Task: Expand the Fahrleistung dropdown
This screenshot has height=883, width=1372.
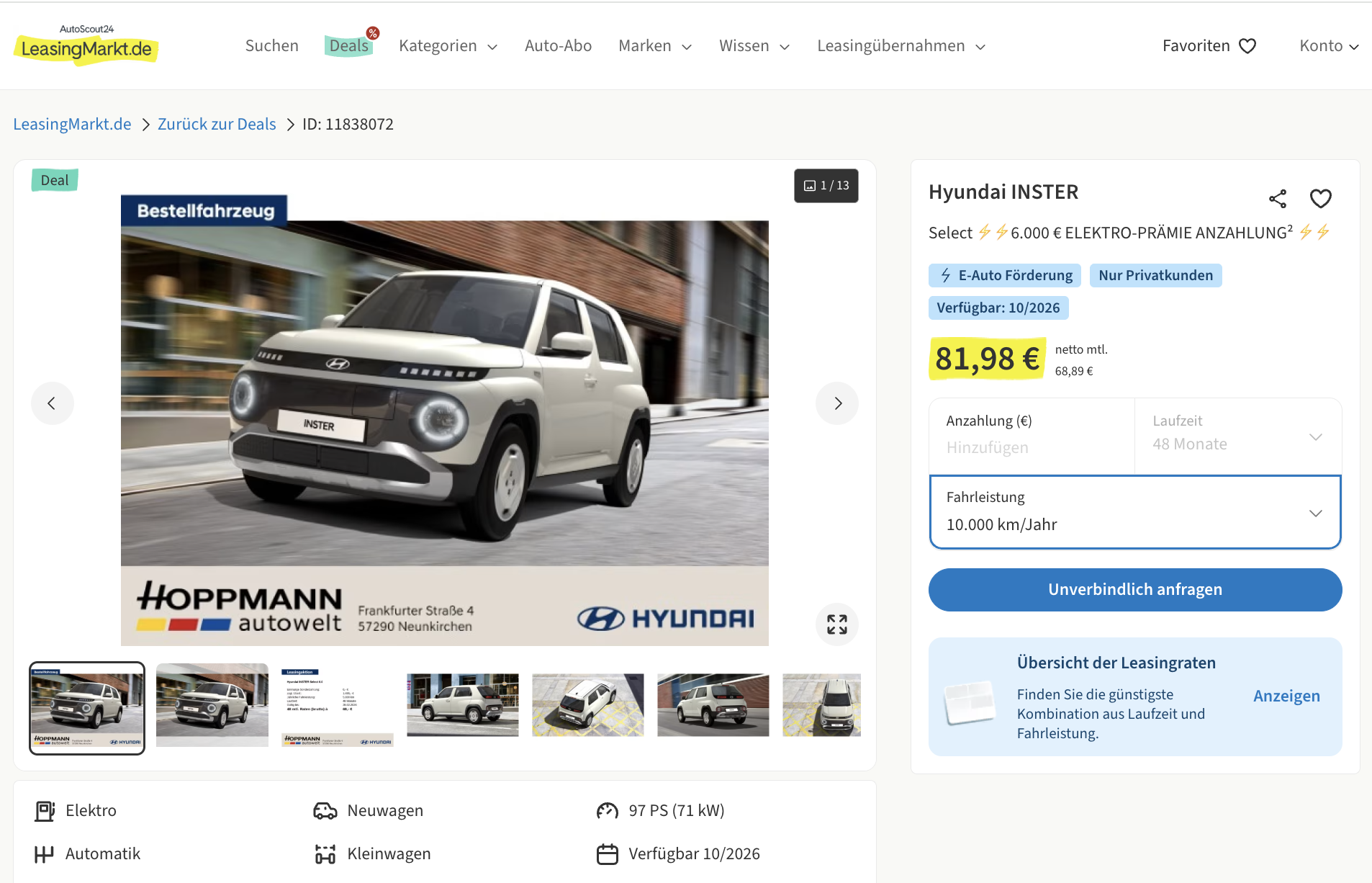Action: pyautogui.click(x=1134, y=512)
